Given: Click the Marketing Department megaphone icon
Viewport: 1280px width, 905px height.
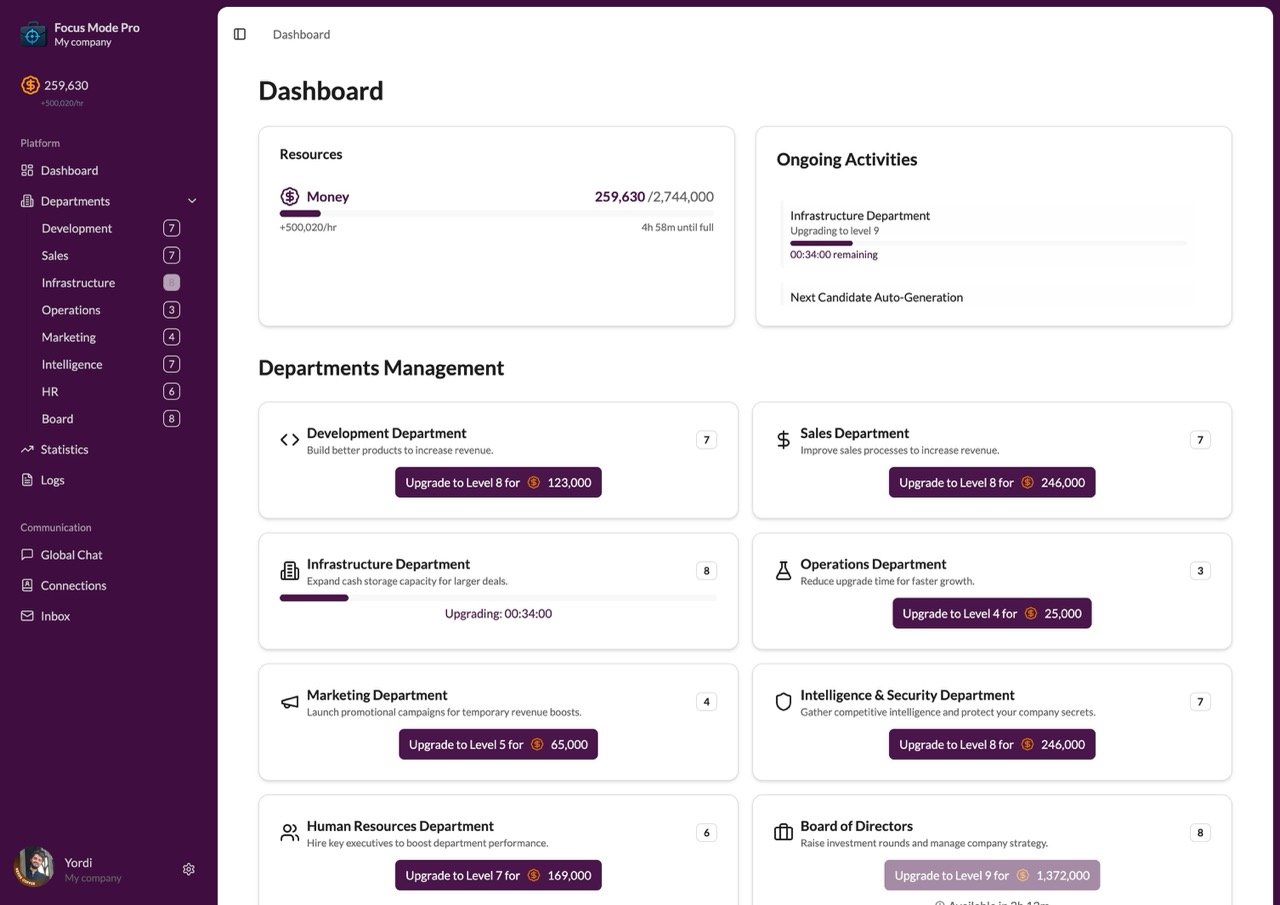Looking at the screenshot, I should [288, 700].
